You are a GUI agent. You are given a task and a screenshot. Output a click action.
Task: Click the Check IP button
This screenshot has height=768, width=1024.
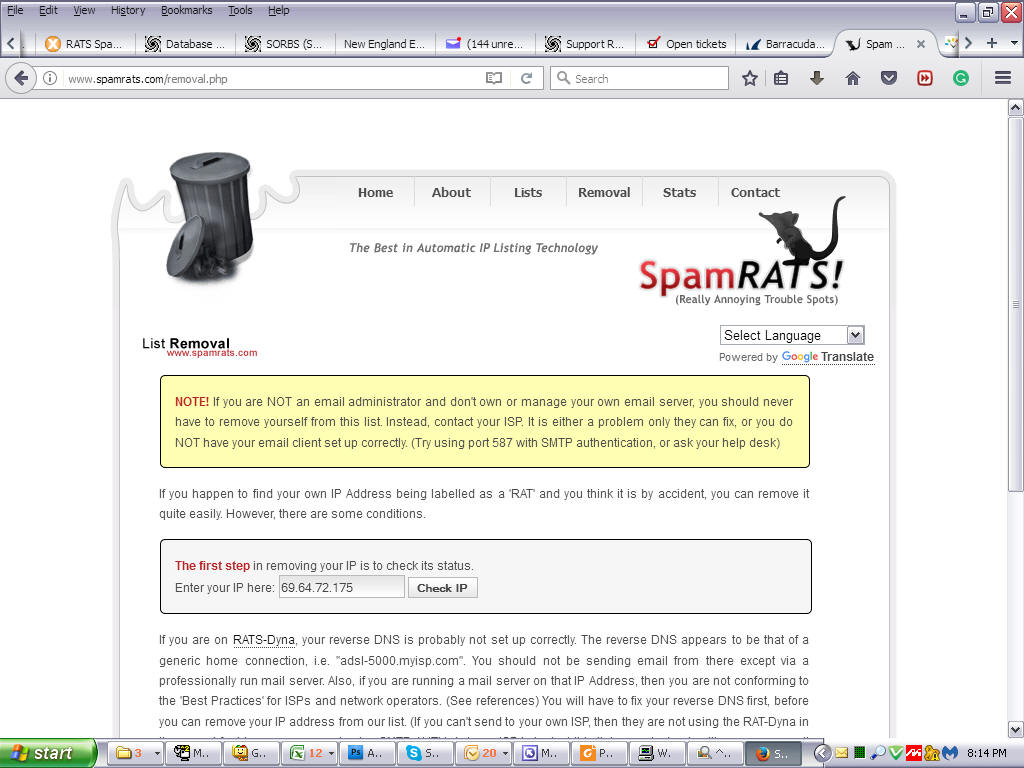(442, 588)
